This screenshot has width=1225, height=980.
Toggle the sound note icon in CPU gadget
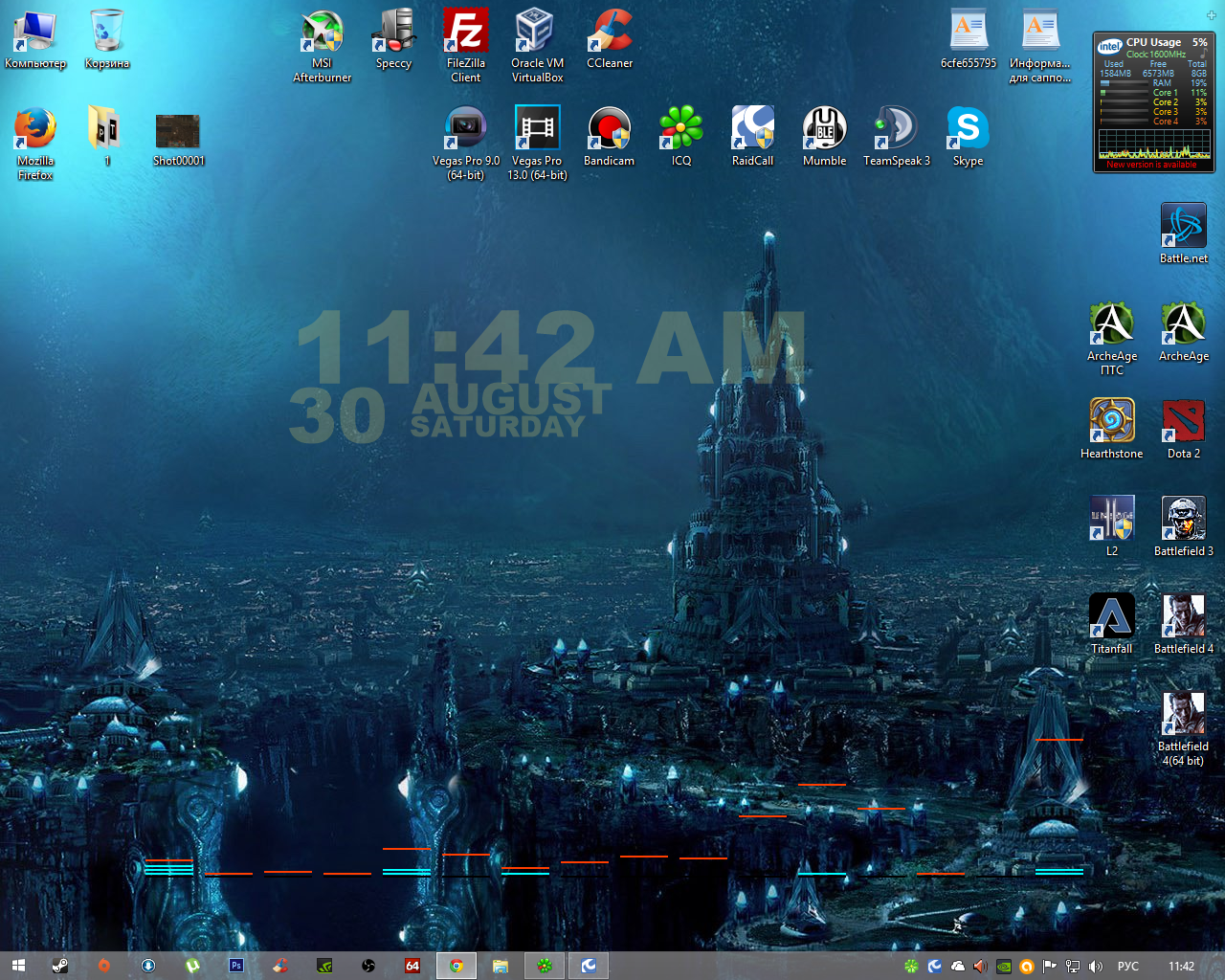click(1202, 55)
